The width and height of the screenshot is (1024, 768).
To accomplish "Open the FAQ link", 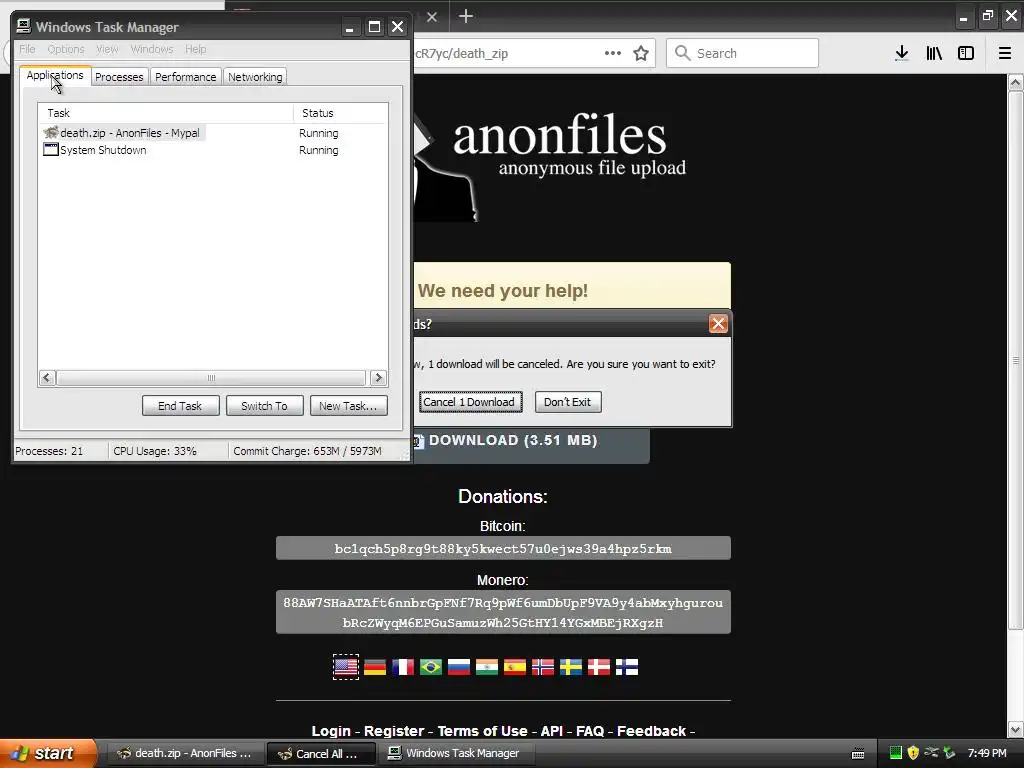I will point(590,731).
